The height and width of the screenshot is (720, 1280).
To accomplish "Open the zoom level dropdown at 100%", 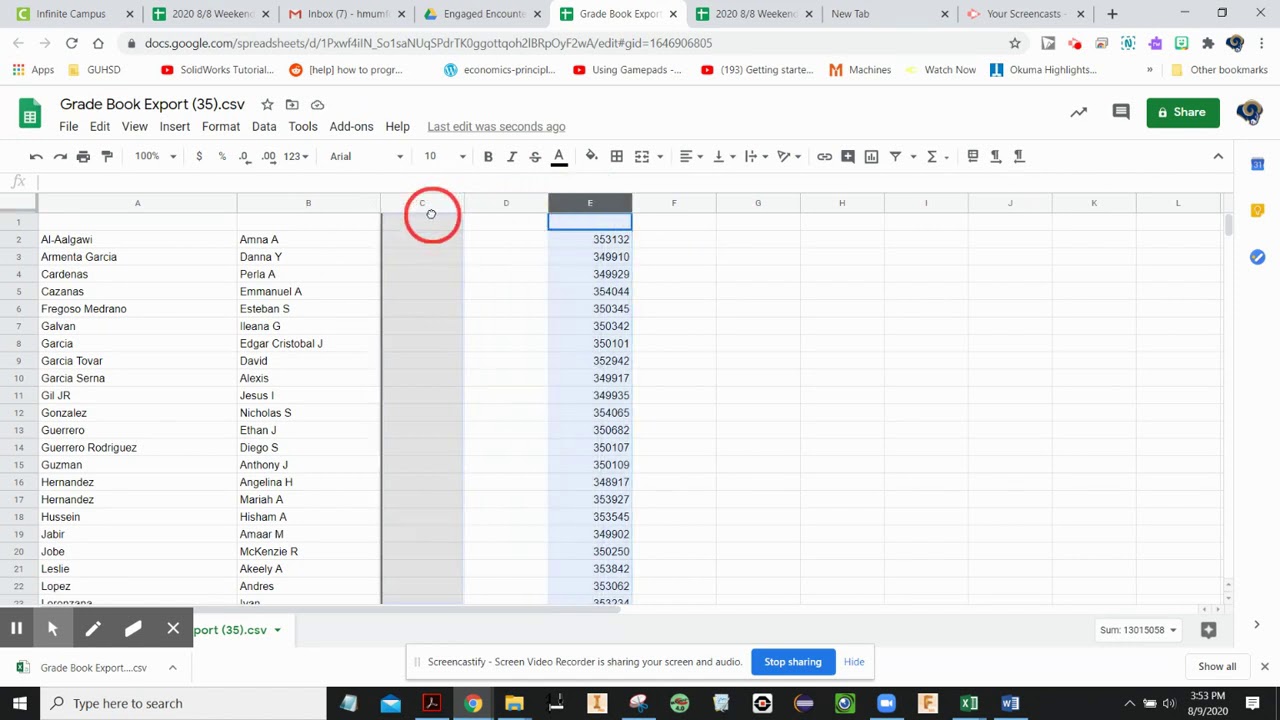I will tap(156, 156).
